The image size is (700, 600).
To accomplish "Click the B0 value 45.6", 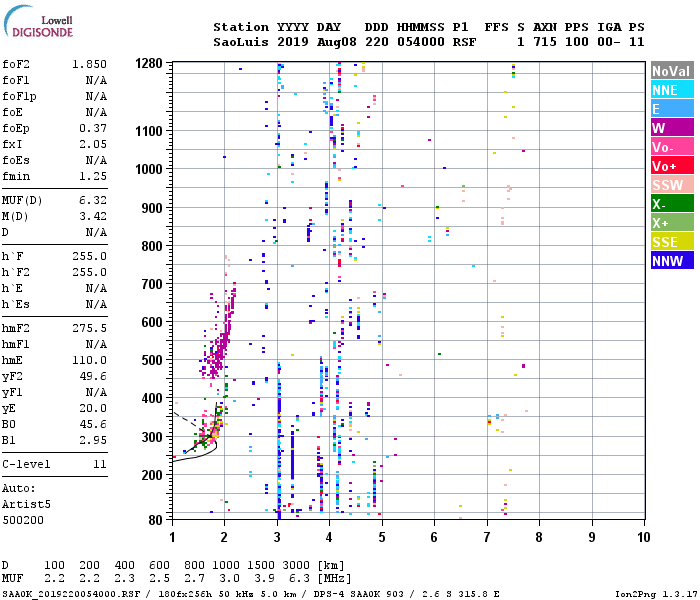I will [x=93, y=424].
